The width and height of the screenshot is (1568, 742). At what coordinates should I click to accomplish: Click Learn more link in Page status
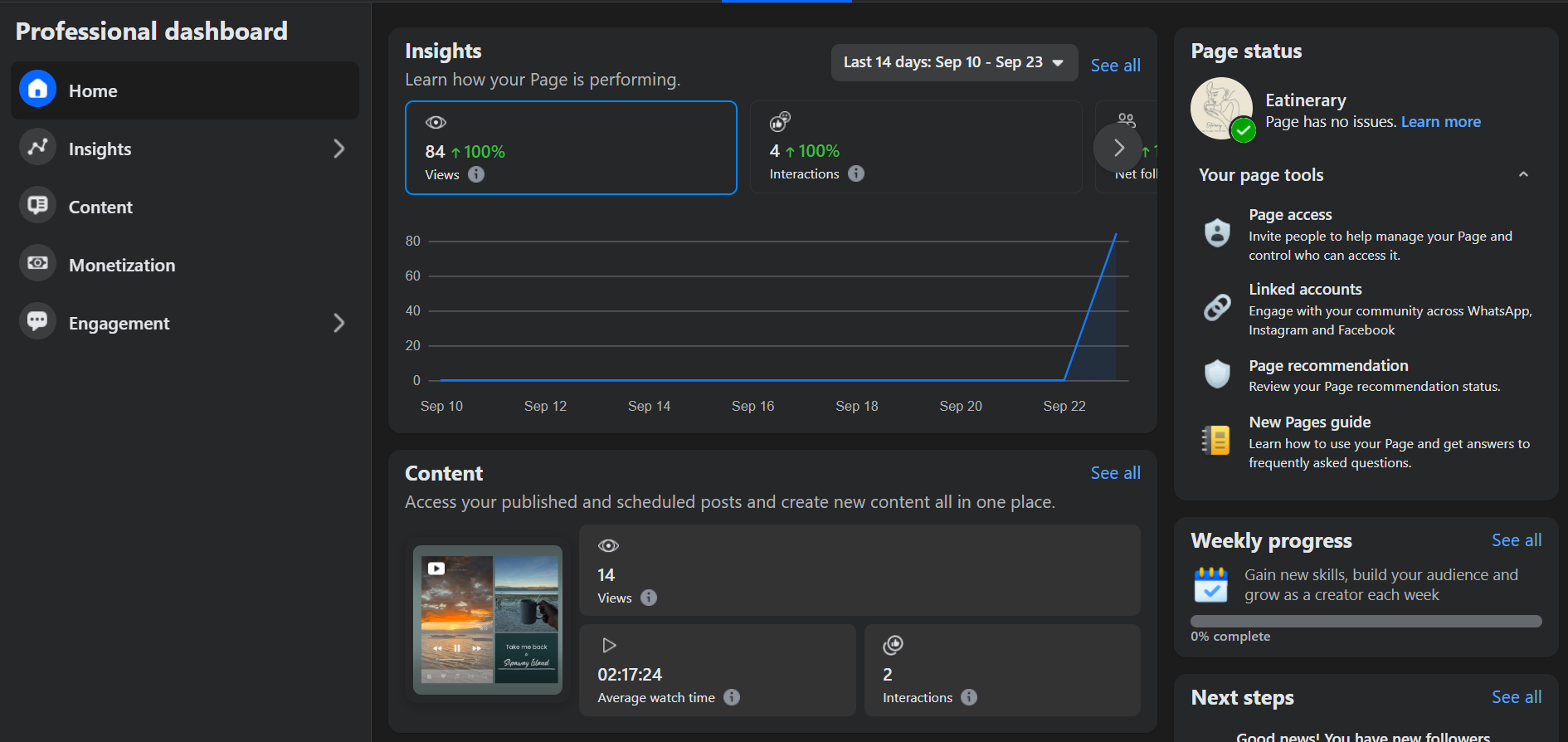click(1440, 122)
